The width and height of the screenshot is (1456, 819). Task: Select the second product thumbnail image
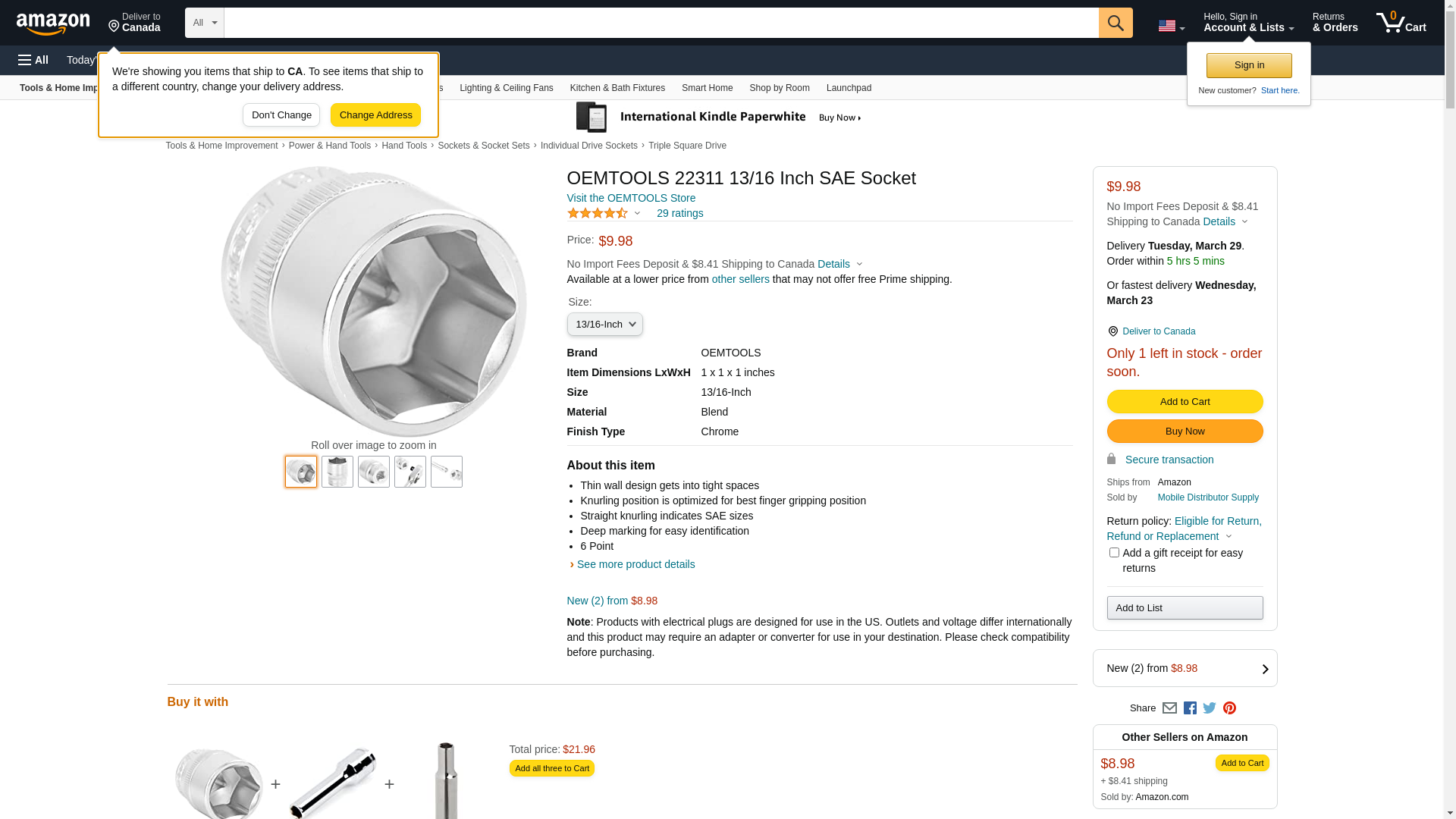337,472
